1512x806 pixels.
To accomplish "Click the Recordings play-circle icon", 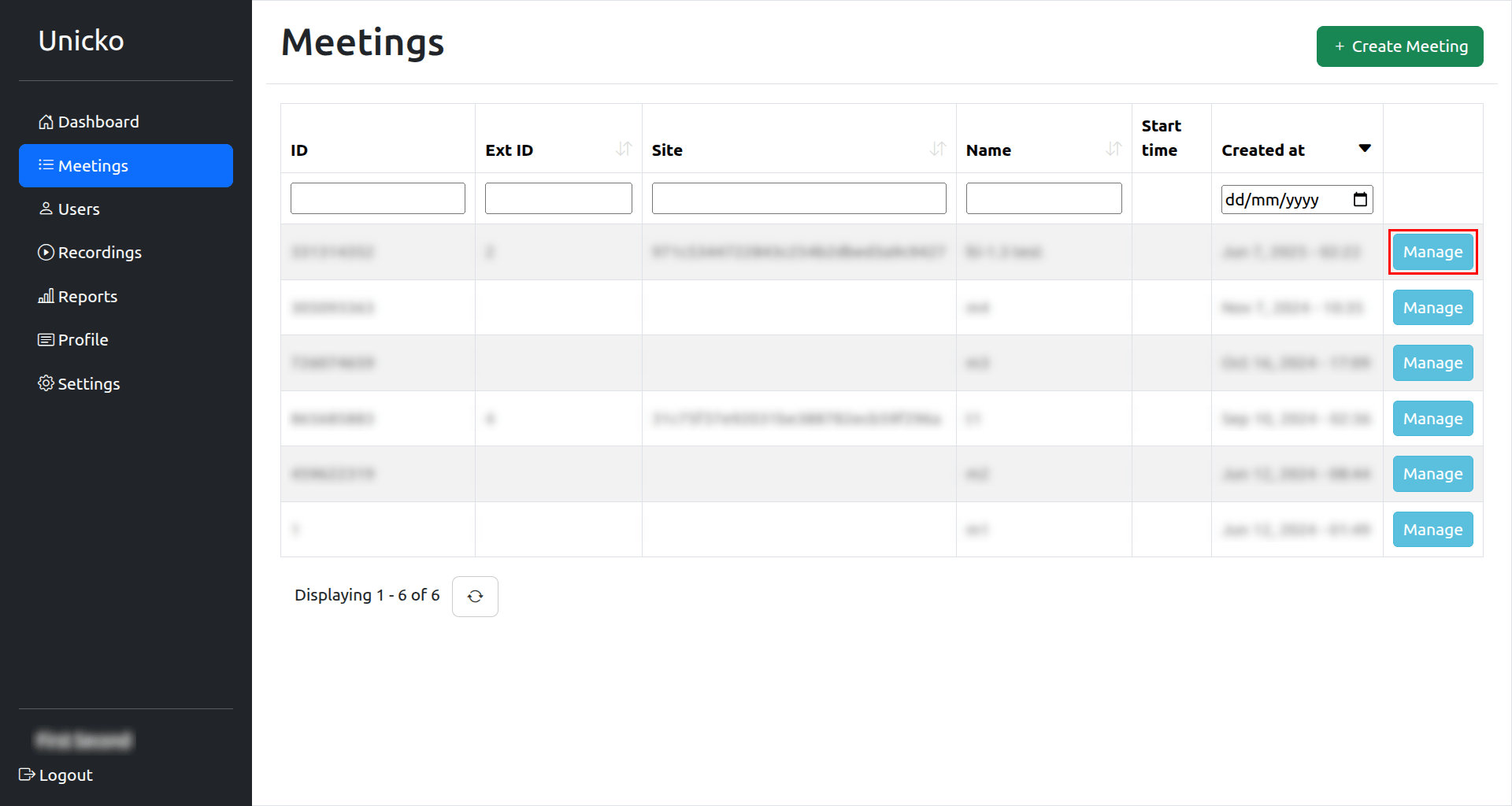I will 46,253.
